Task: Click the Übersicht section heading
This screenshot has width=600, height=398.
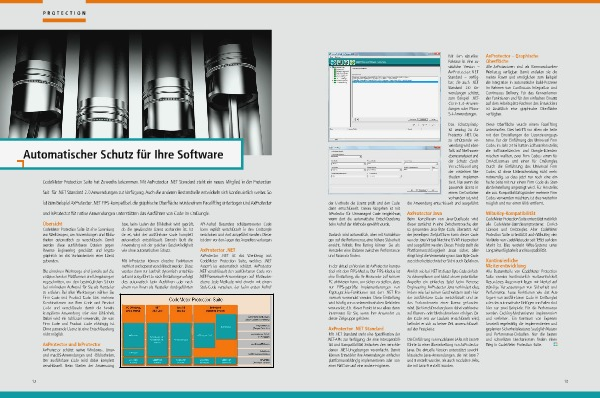Action: coord(52,223)
